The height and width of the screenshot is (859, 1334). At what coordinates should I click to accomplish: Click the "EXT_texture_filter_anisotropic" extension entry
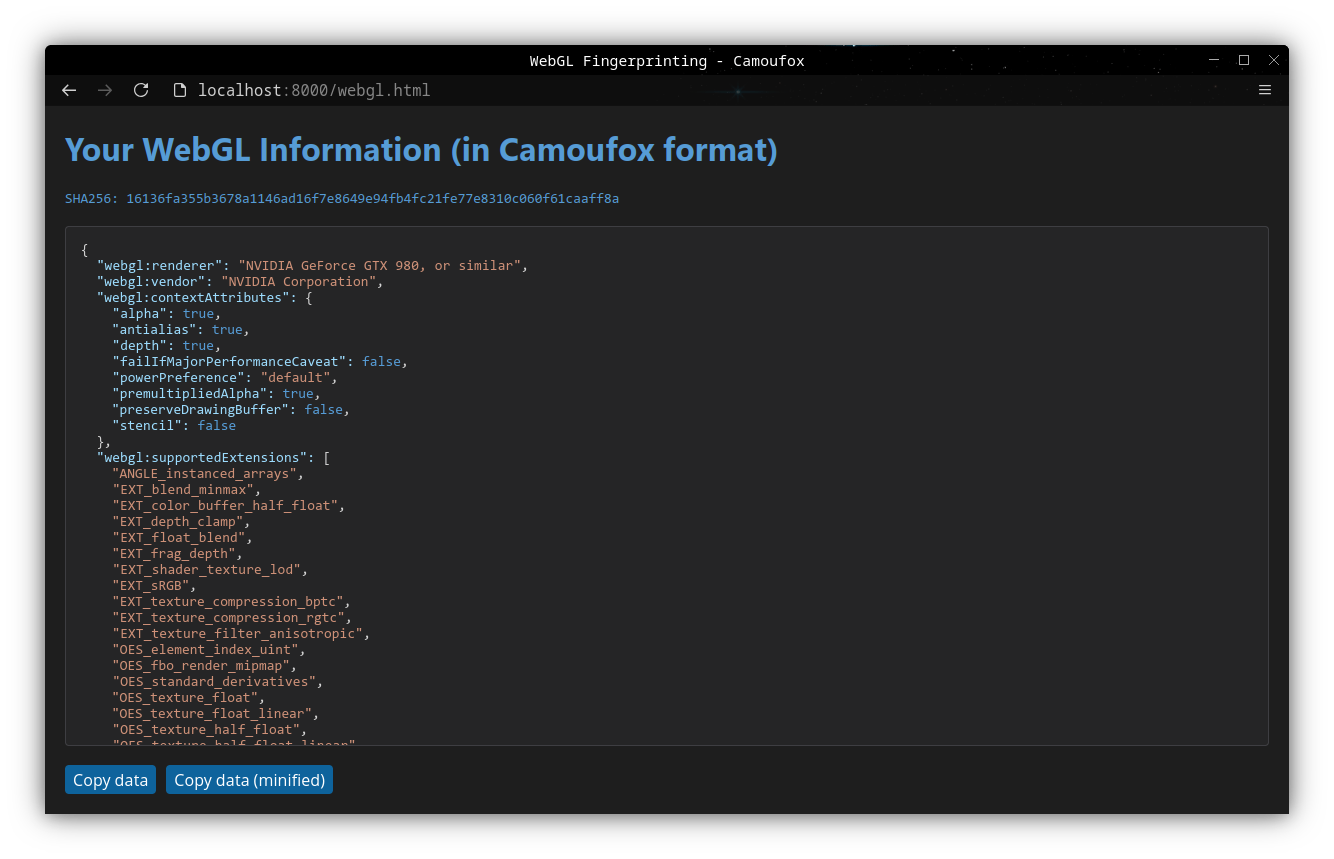(240, 634)
